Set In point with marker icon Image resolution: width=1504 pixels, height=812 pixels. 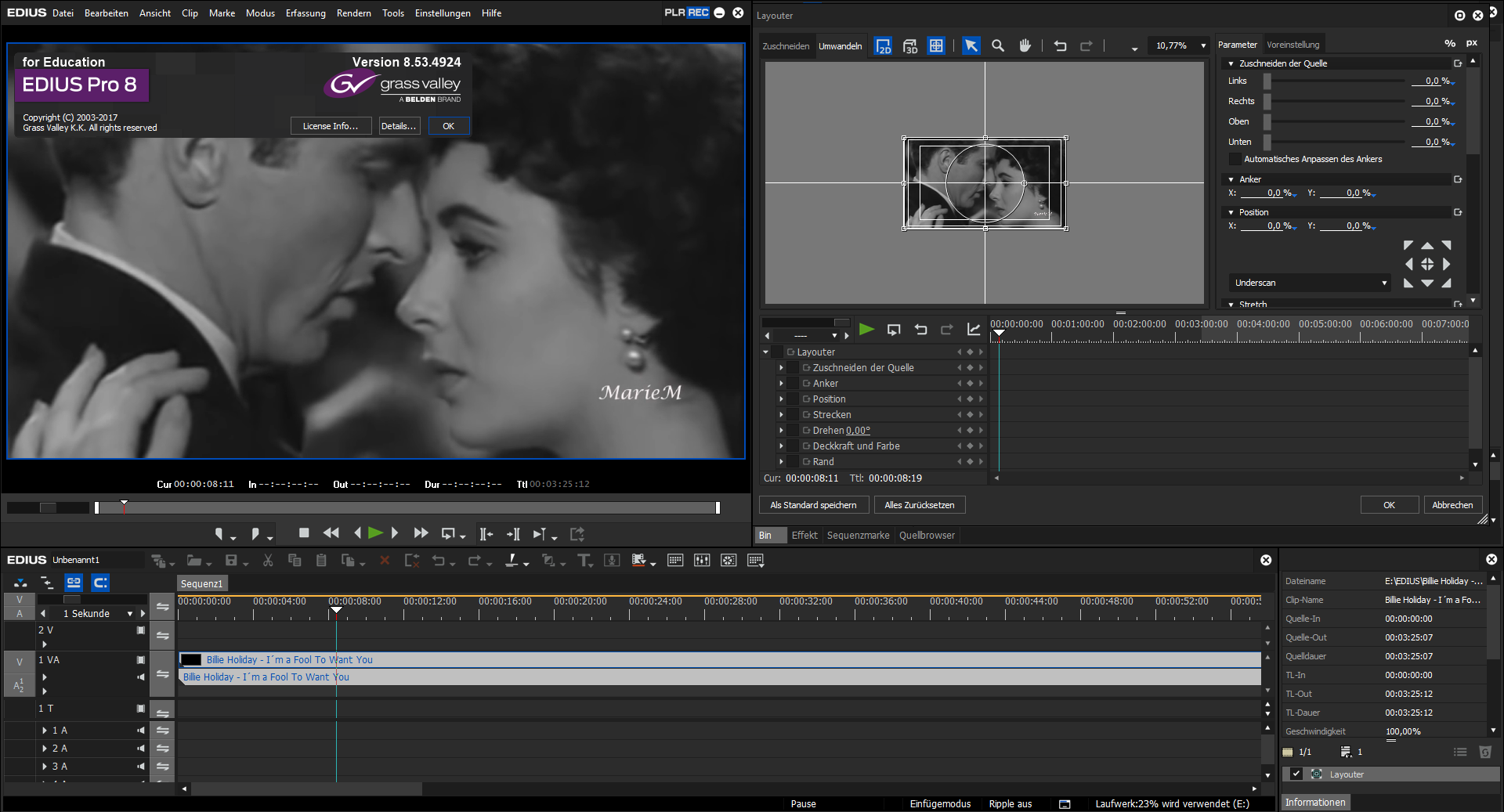click(x=219, y=534)
